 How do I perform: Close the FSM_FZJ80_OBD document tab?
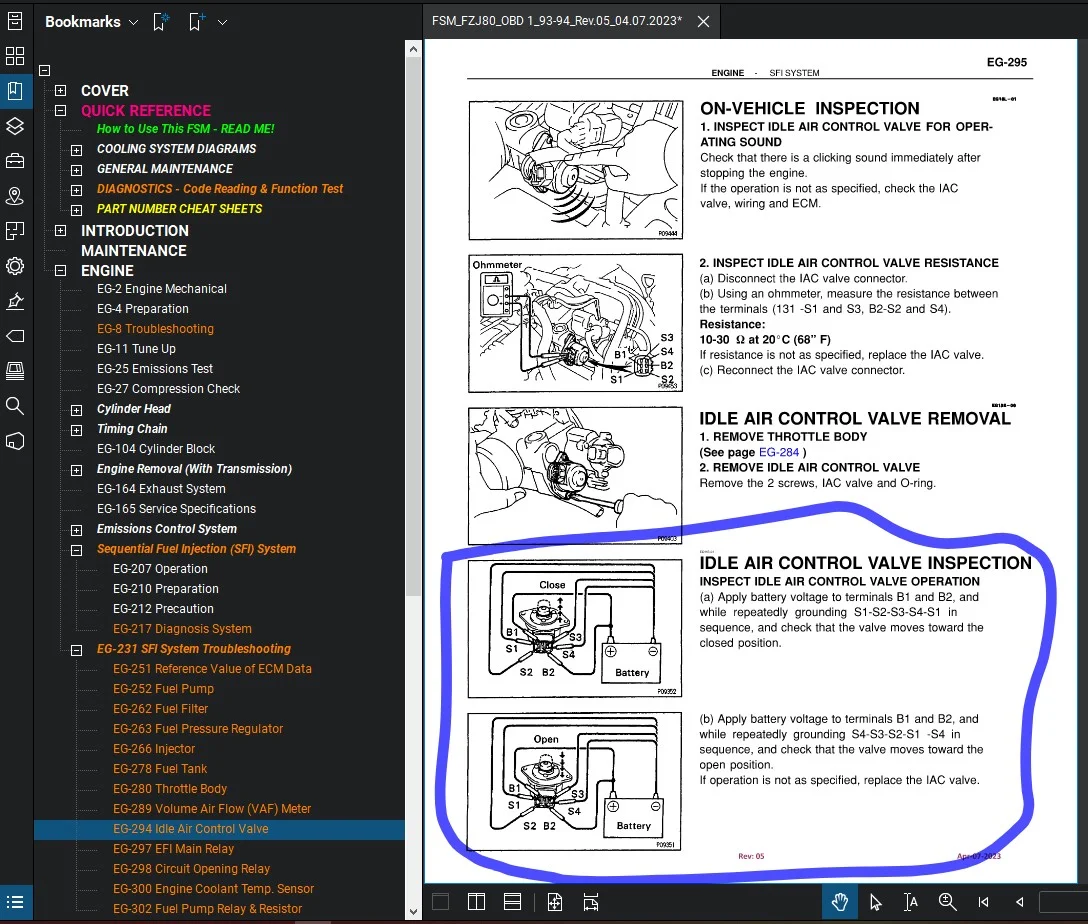704,22
